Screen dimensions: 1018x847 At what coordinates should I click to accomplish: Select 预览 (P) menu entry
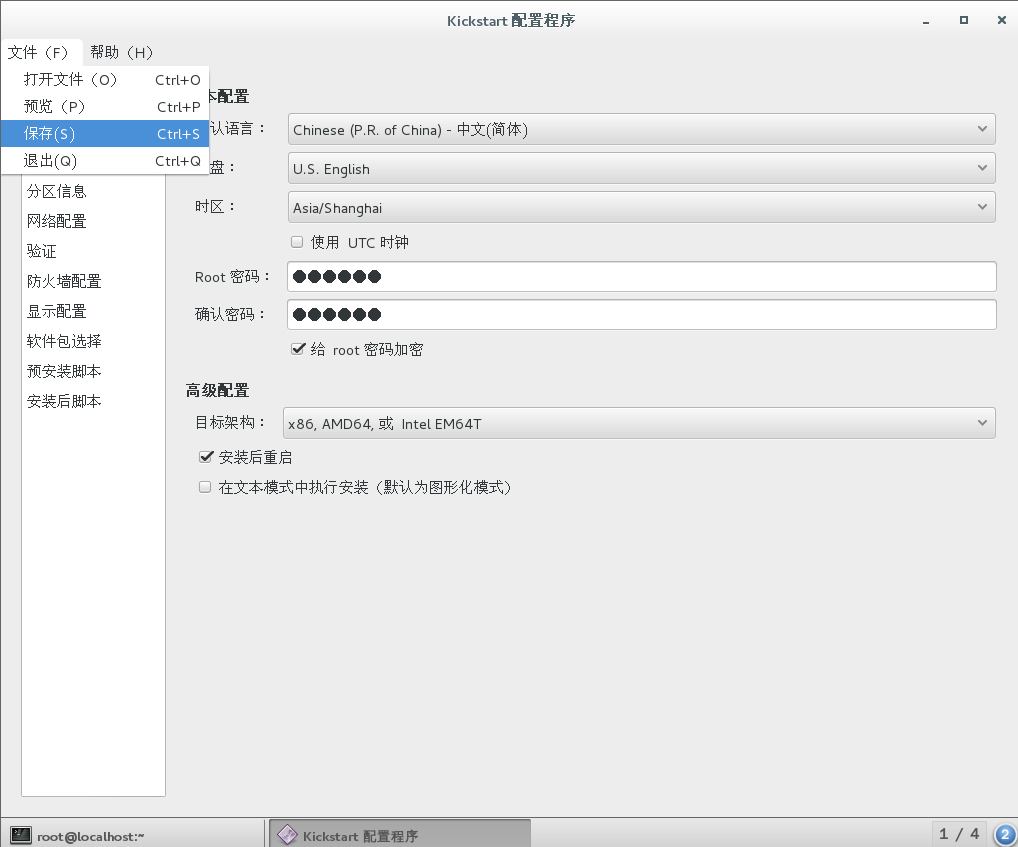(105, 106)
